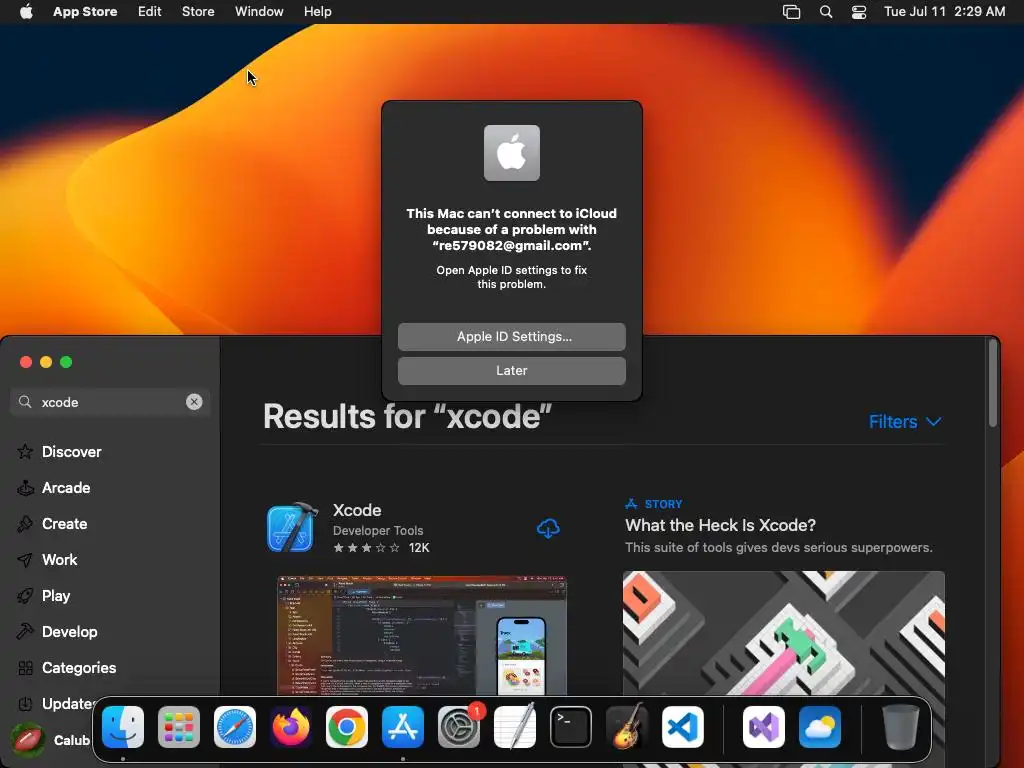Open GarageBand from the Dock
Screen dimensions: 1024x768
627,727
